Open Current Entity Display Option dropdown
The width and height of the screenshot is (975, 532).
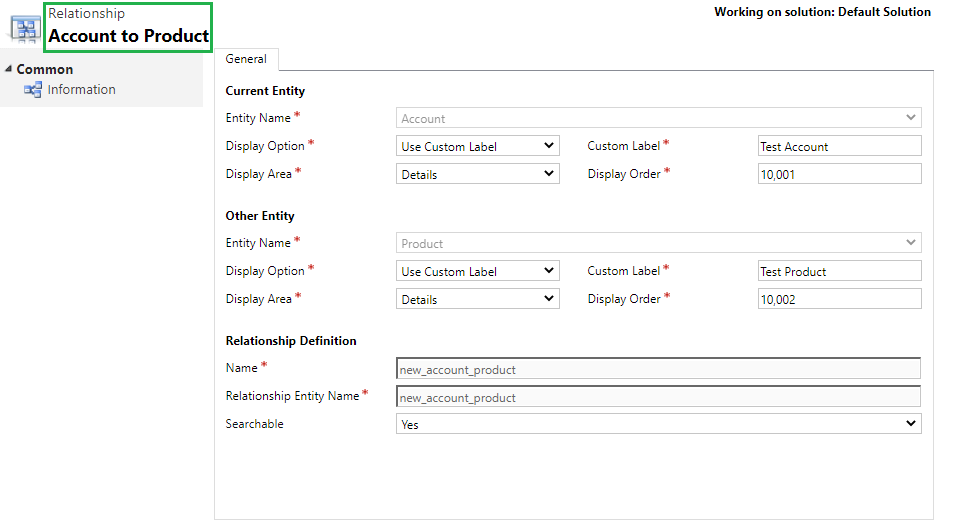(x=478, y=146)
